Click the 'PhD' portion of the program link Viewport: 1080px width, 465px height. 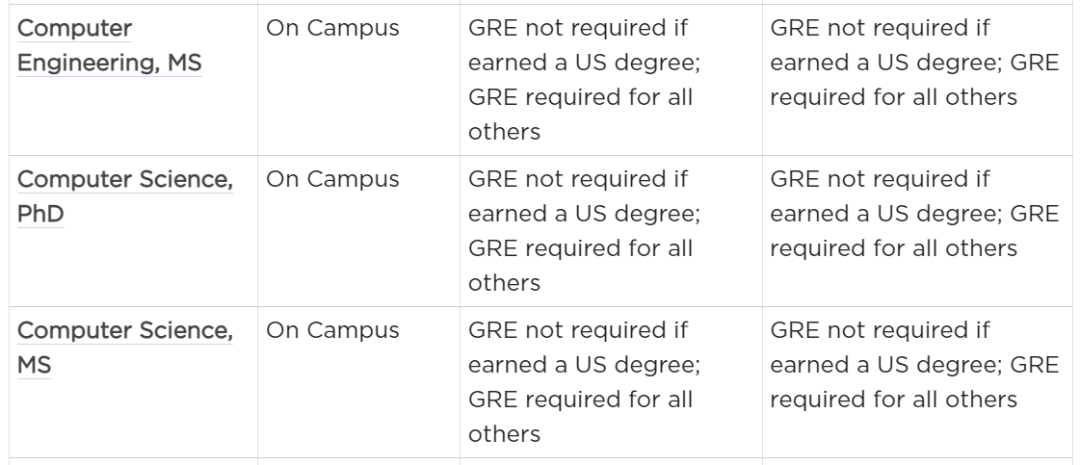[41, 214]
